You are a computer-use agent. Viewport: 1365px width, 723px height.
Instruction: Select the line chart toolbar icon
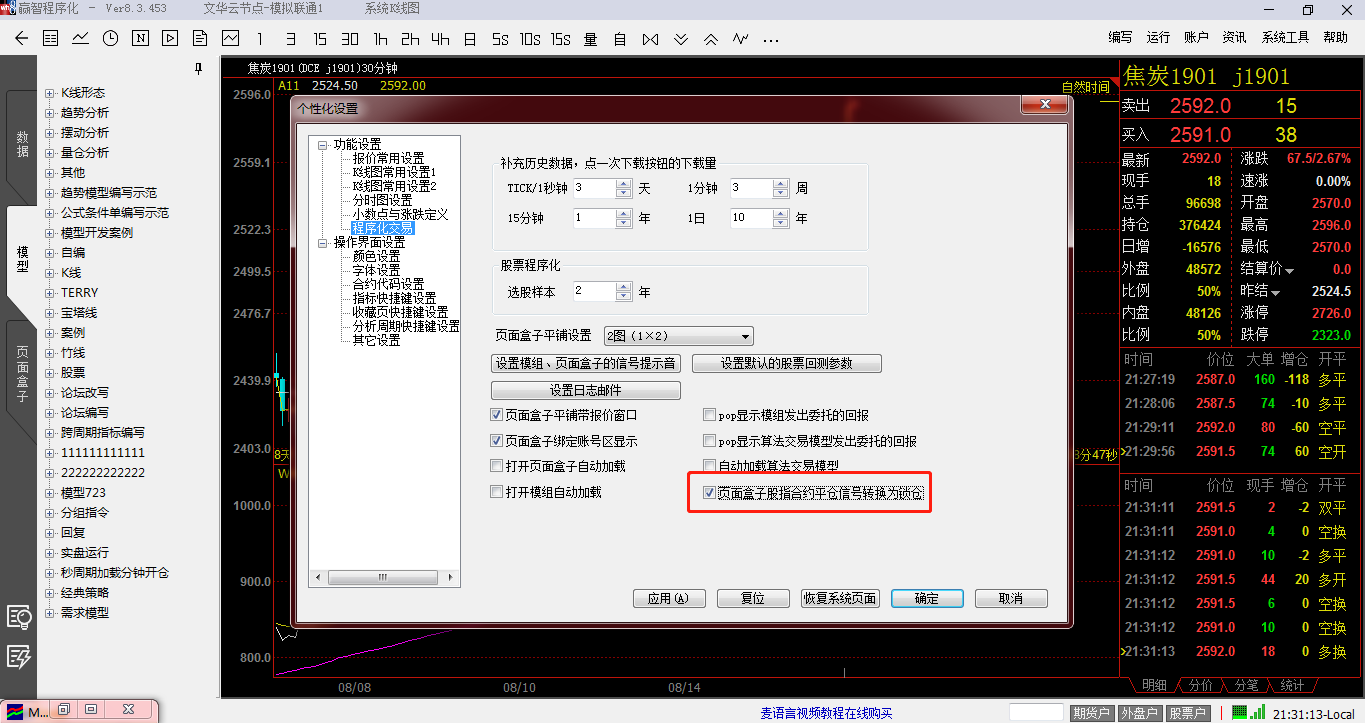80,39
